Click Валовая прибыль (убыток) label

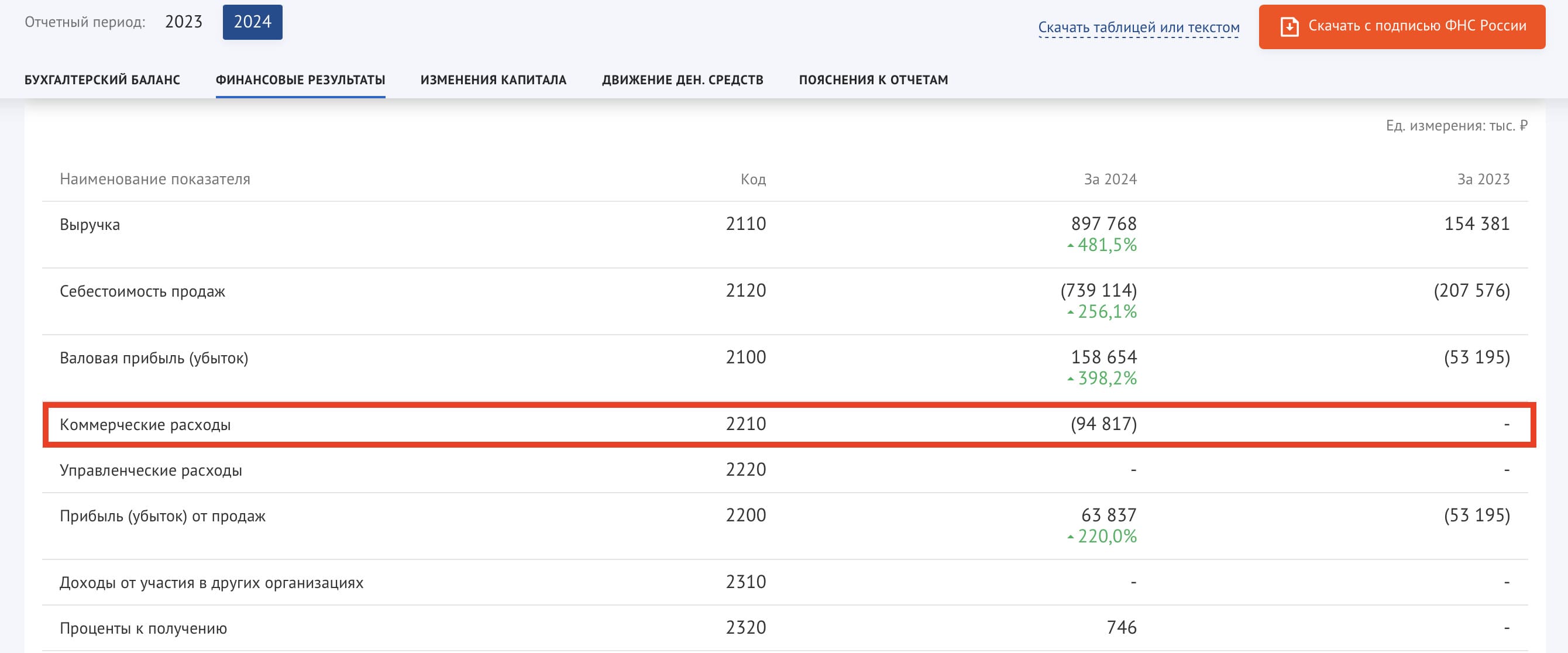pos(154,358)
